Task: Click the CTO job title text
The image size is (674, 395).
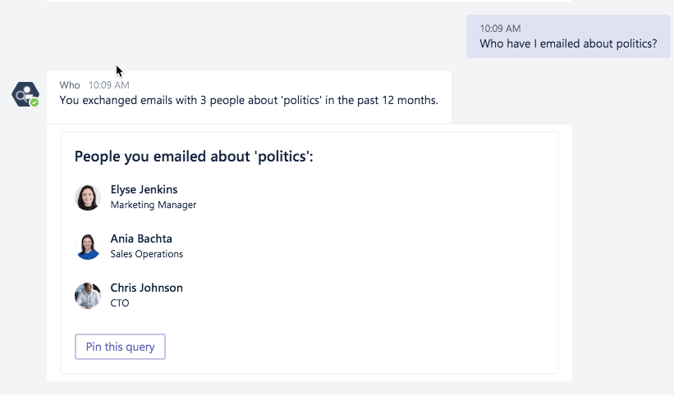Action: [x=119, y=303]
